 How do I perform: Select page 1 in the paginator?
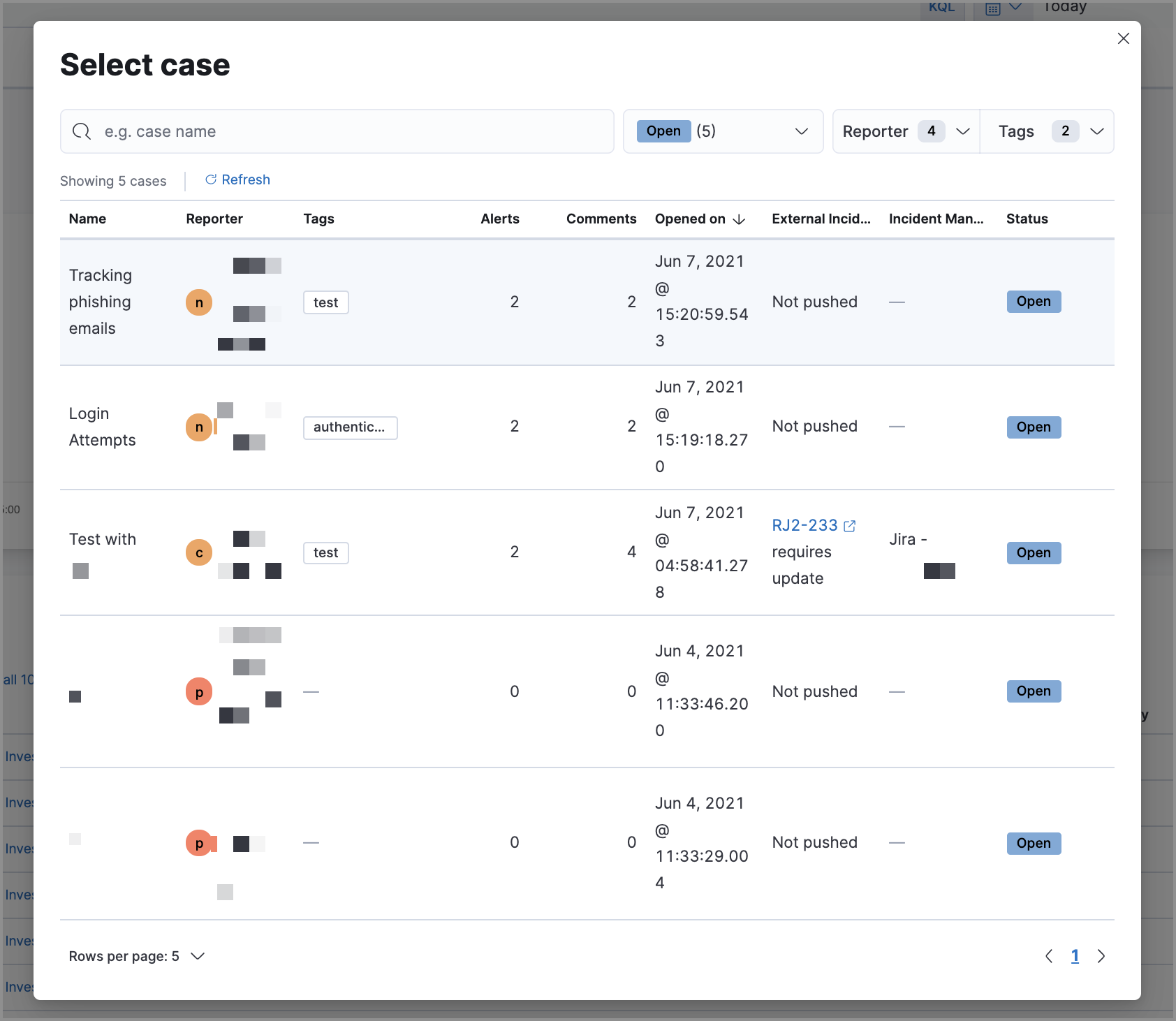[x=1075, y=955]
